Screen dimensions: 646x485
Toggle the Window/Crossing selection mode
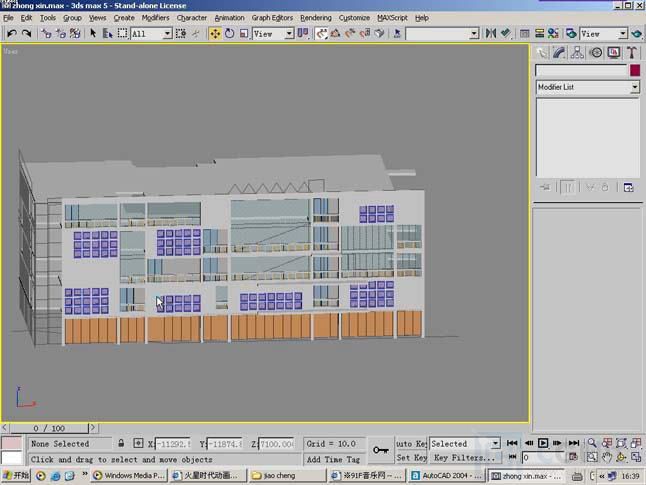coord(181,33)
